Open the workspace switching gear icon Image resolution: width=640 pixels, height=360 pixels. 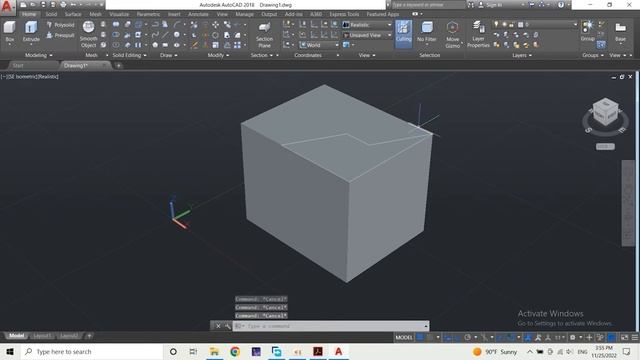pos(573,337)
